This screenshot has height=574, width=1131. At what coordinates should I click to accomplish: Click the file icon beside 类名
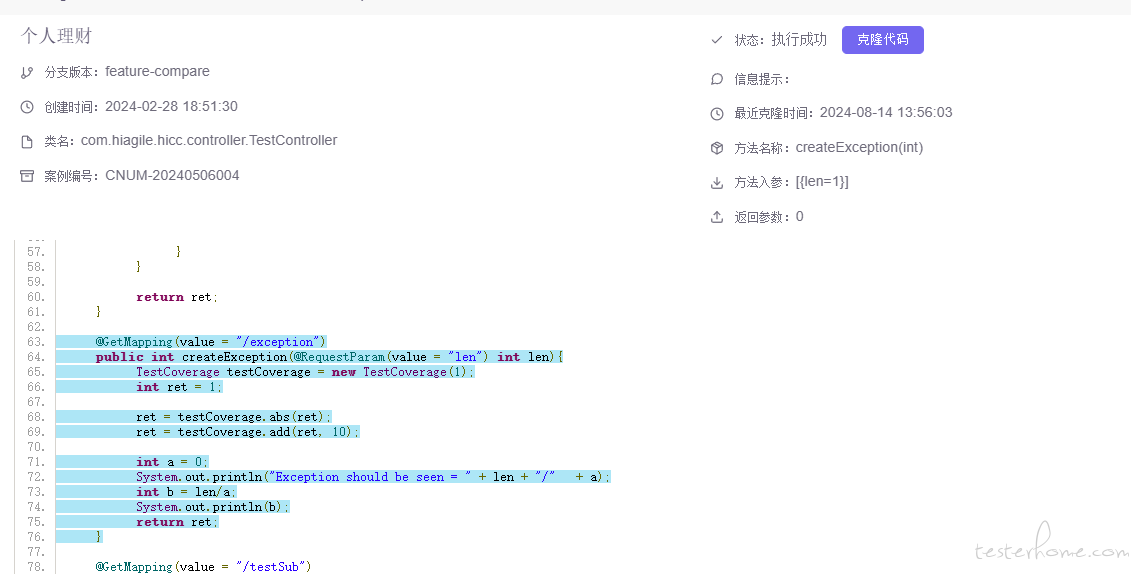coord(27,141)
